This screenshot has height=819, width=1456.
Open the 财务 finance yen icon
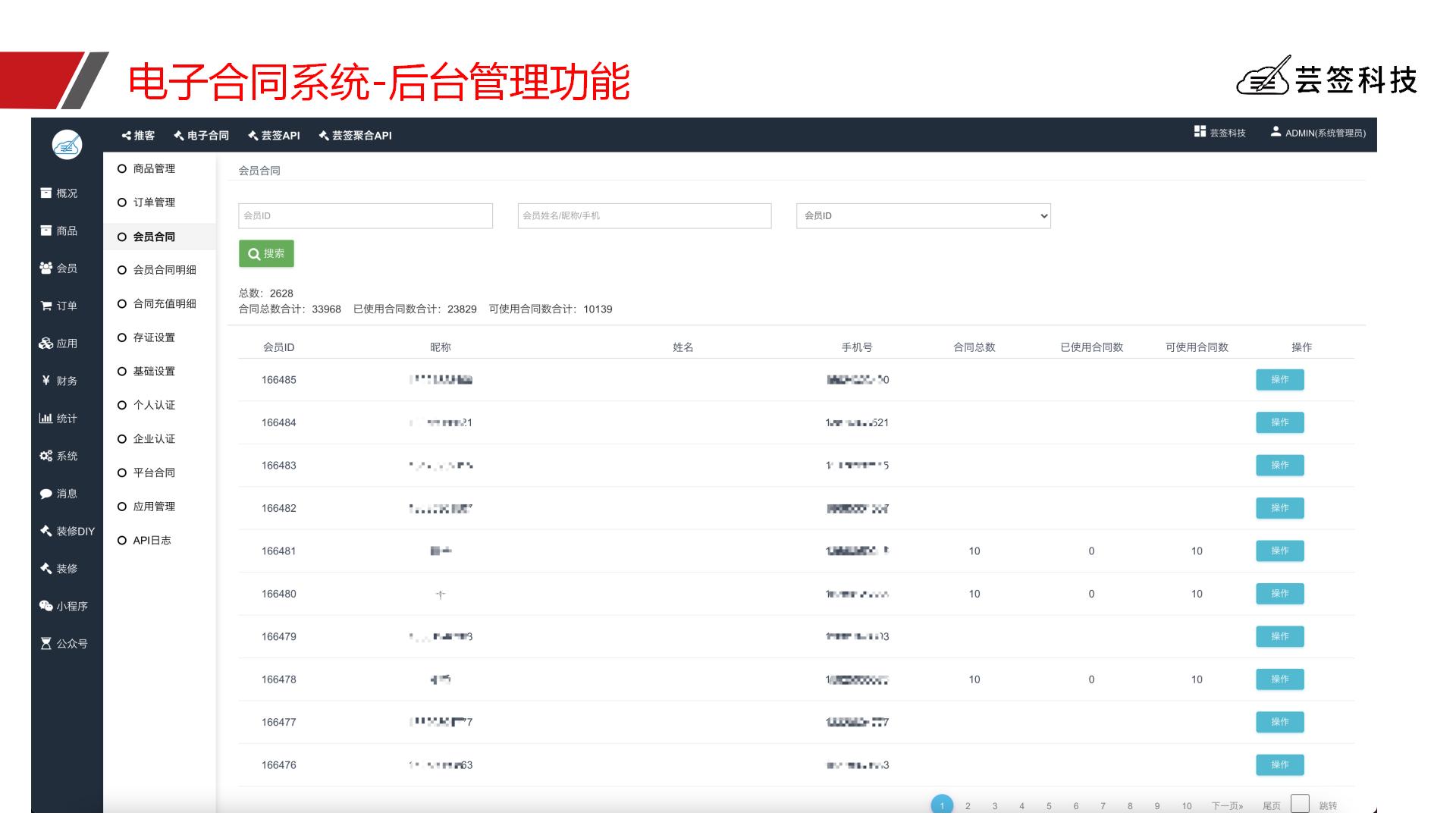coord(46,381)
